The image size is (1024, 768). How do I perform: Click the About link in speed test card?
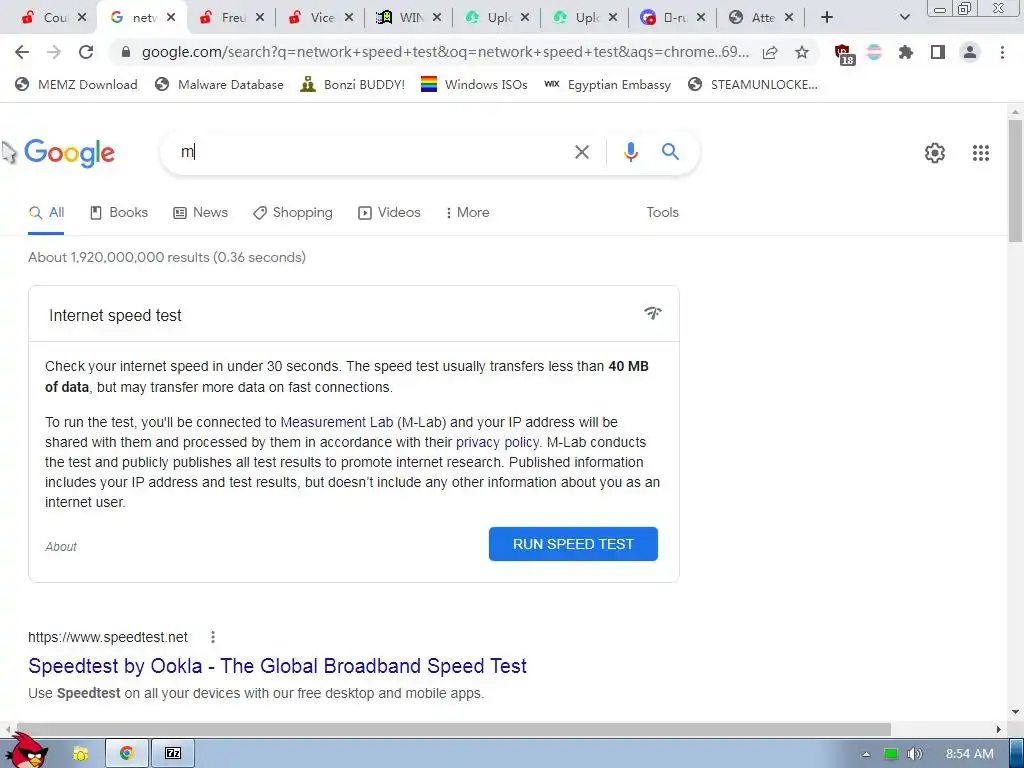point(61,547)
